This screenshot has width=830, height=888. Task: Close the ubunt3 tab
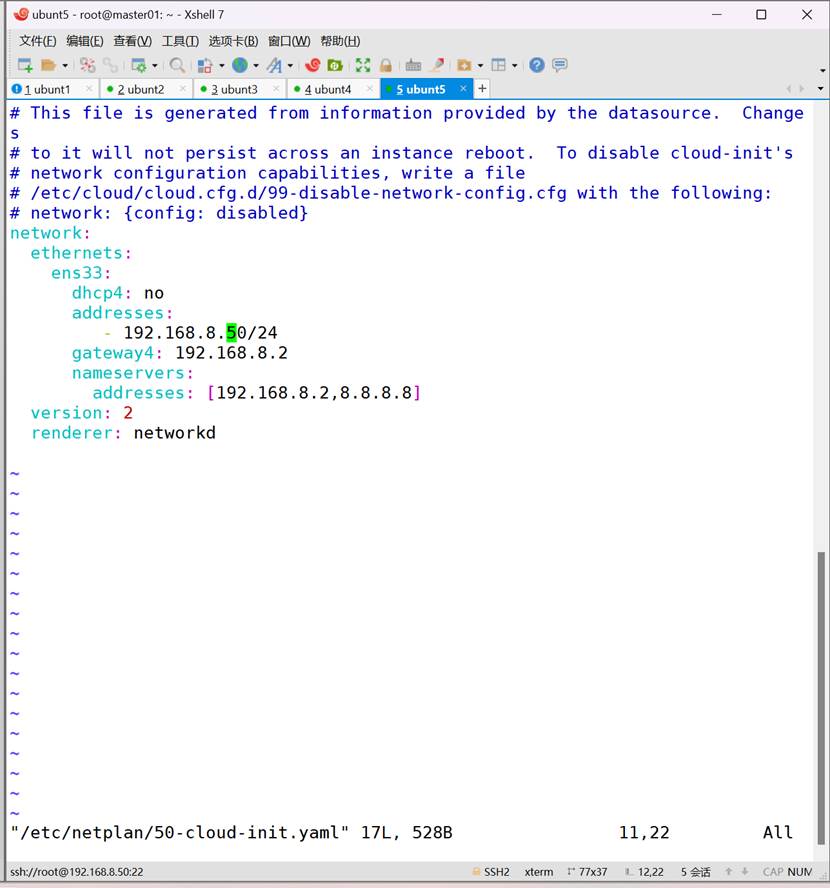pyautogui.click(x=276, y=88)
